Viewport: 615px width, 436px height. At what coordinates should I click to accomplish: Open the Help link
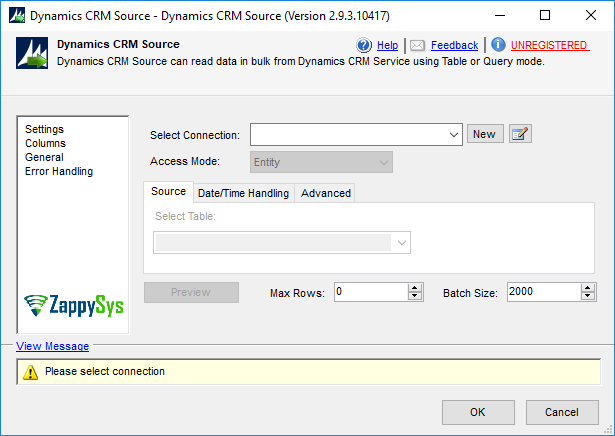click(387, 45)
